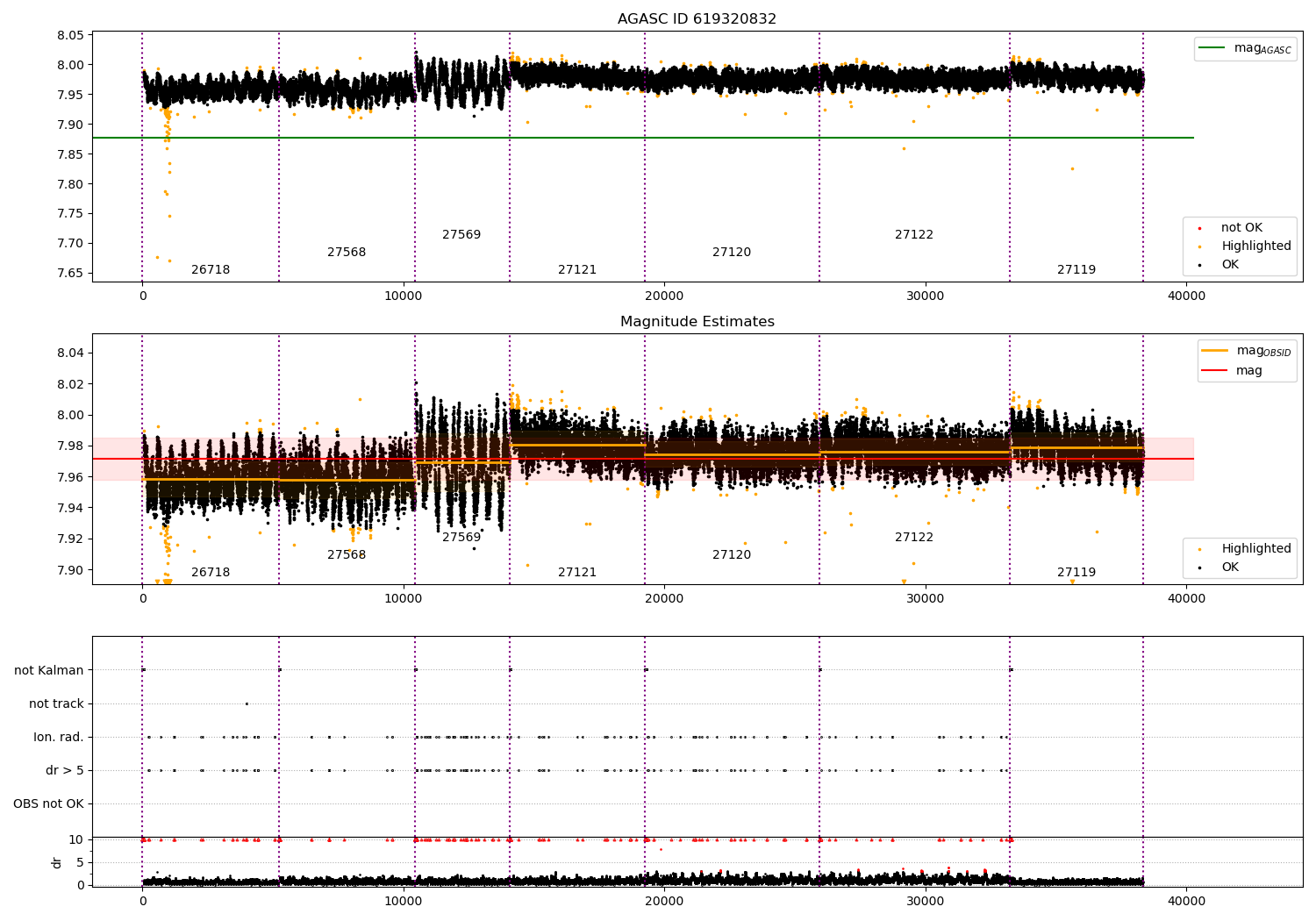Click the 'AGASC ID 619320832' plot title

click(x=697, y=19)
